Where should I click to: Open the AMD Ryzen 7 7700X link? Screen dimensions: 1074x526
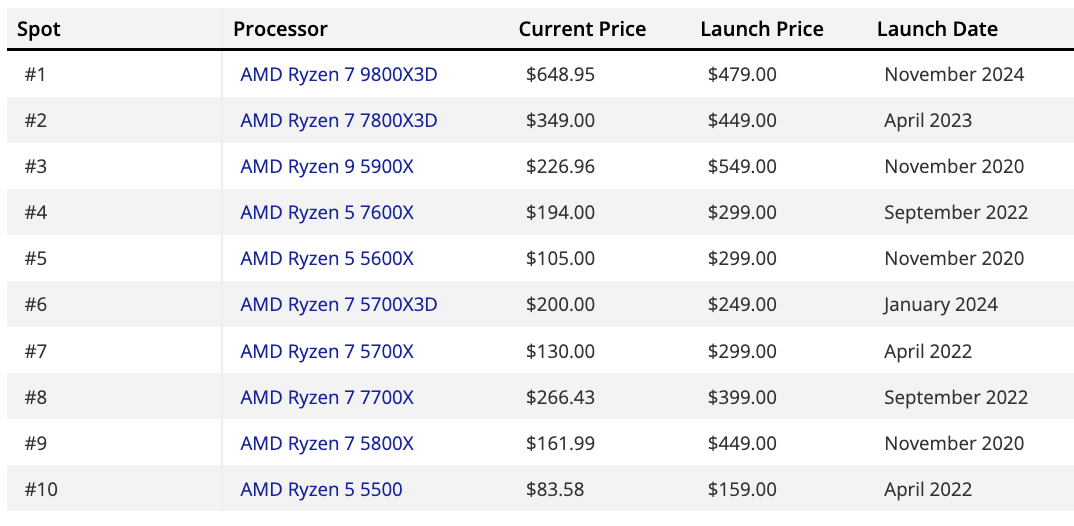pos(327,398)
